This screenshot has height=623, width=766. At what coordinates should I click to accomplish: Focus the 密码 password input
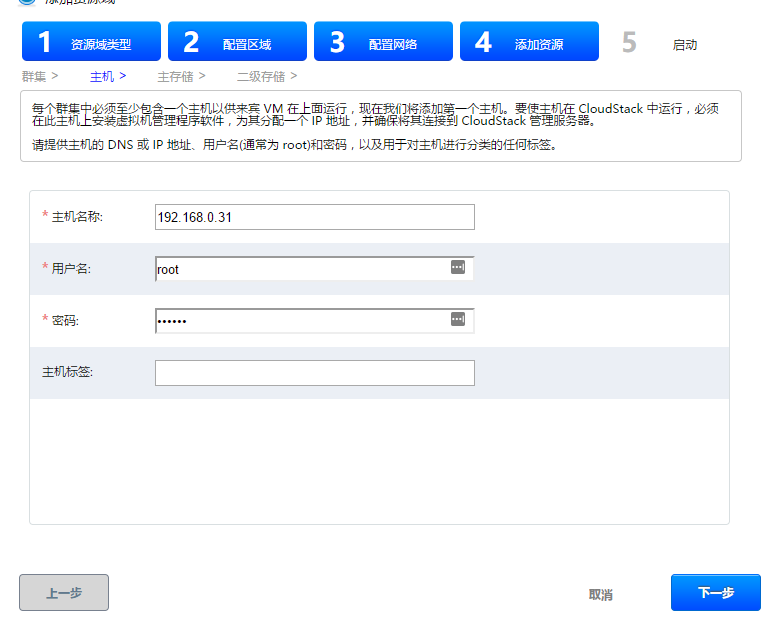(x=300, y=321)
